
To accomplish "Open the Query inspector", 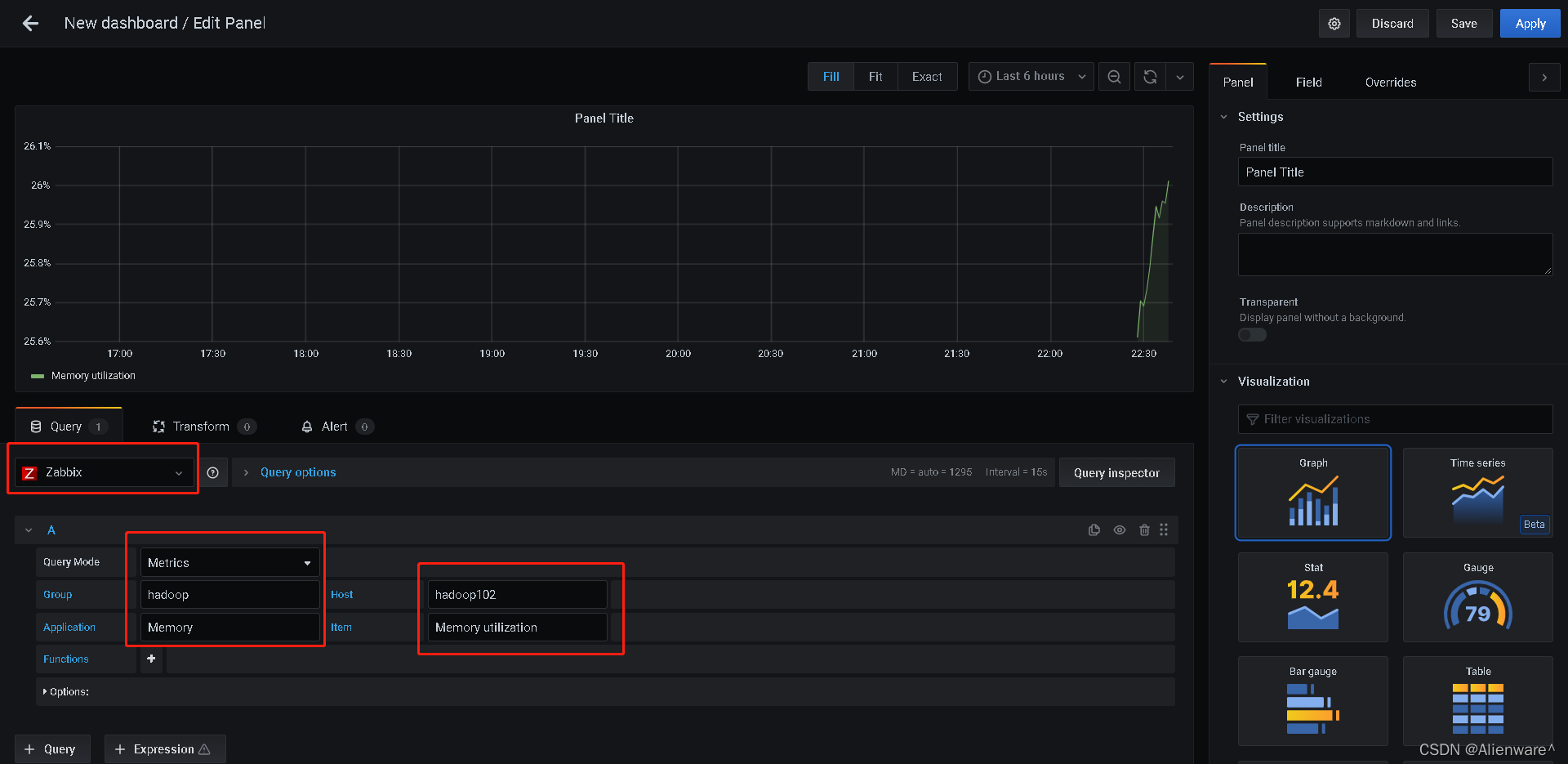I will click(x=1116, y=472).
